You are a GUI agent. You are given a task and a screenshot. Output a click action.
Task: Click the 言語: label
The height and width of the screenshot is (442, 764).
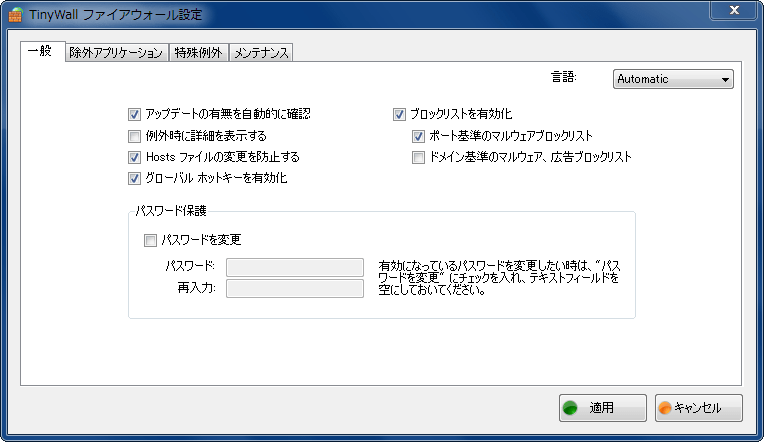click(x=564, y=77)
